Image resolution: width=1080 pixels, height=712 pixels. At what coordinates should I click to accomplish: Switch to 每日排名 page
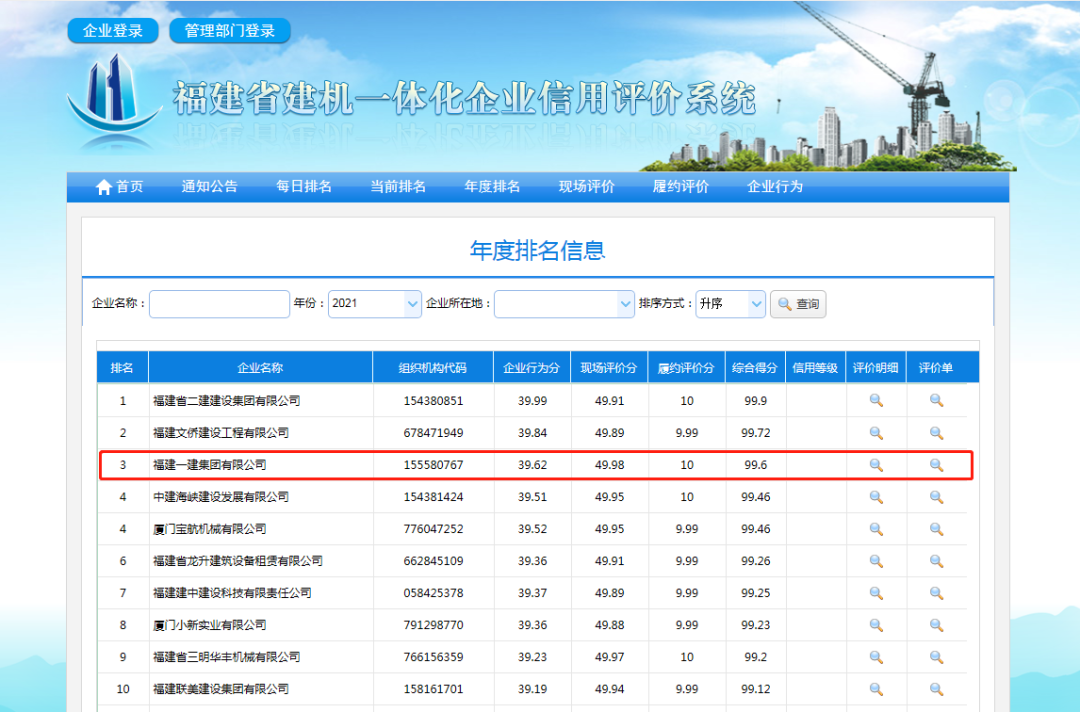pos(304,187)
